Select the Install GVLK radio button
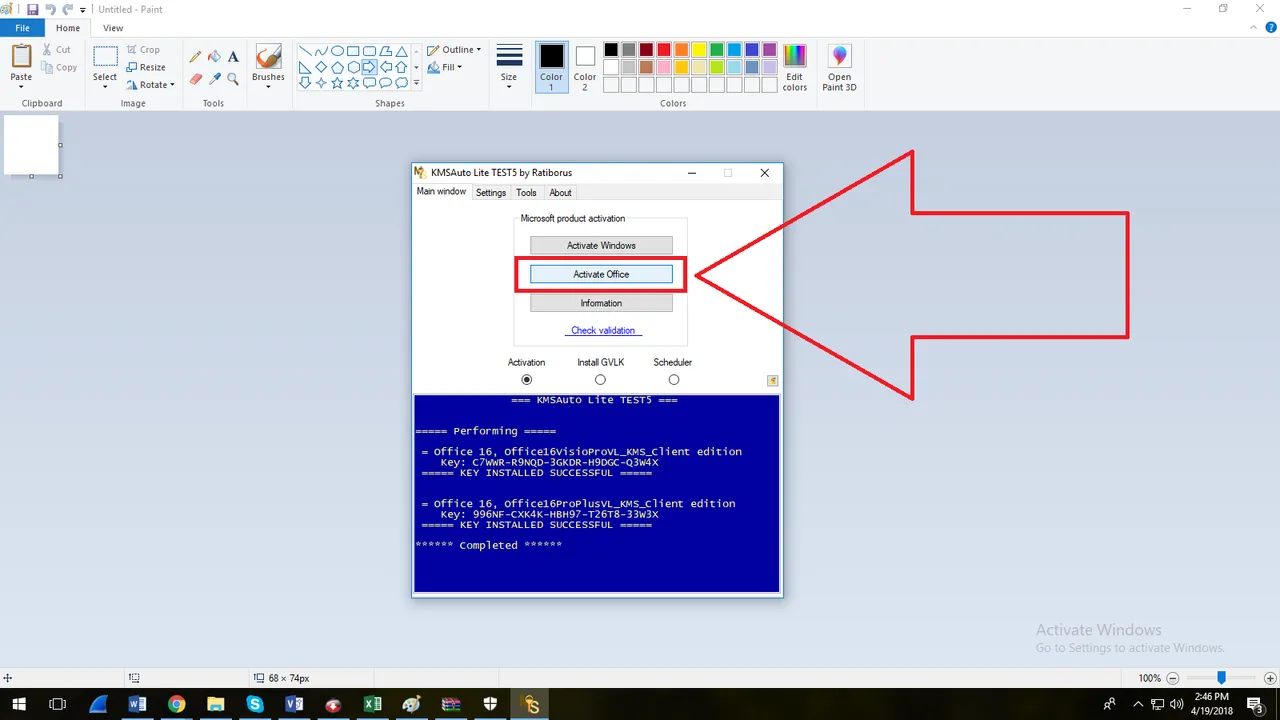Image resolution: width=1280 pixels, height=720 pixels. pyautogui.click(x=600, y=380)
